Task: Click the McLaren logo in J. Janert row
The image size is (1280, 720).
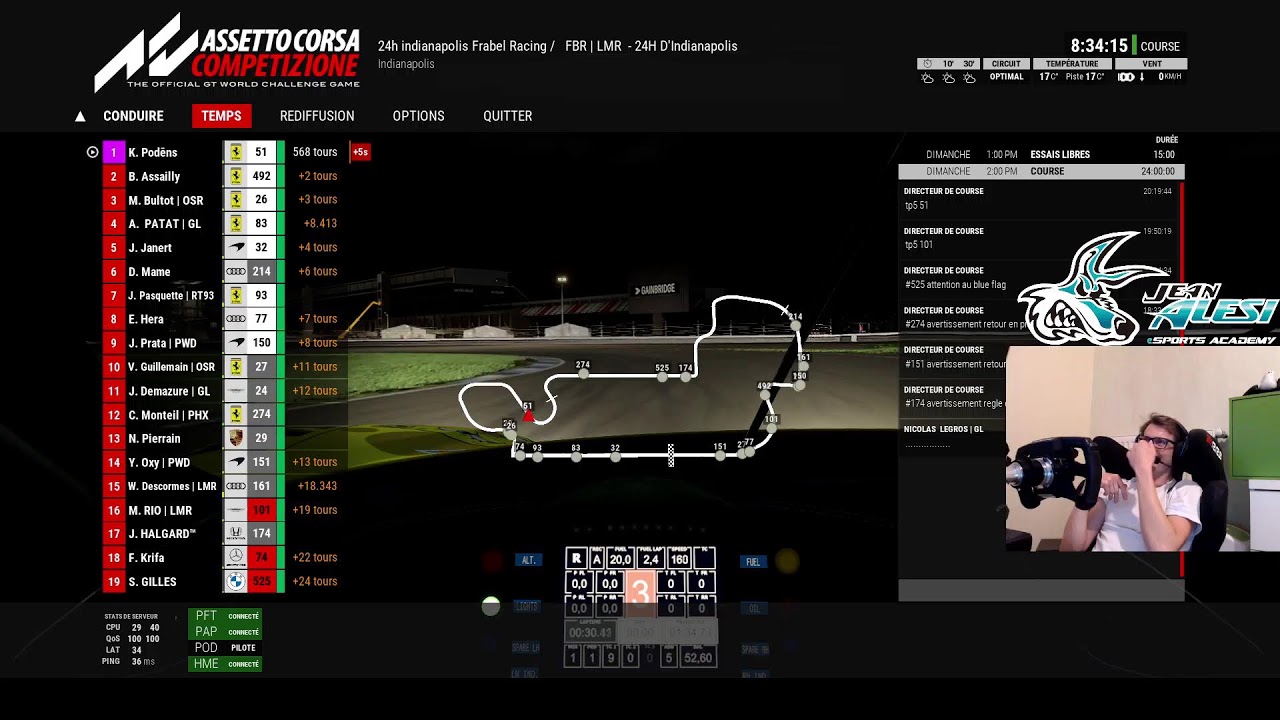Action: pos(235,248)
